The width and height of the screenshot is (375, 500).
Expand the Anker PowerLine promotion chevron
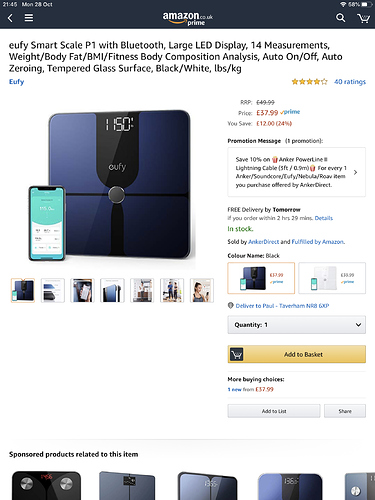click(x=355, y=172)
